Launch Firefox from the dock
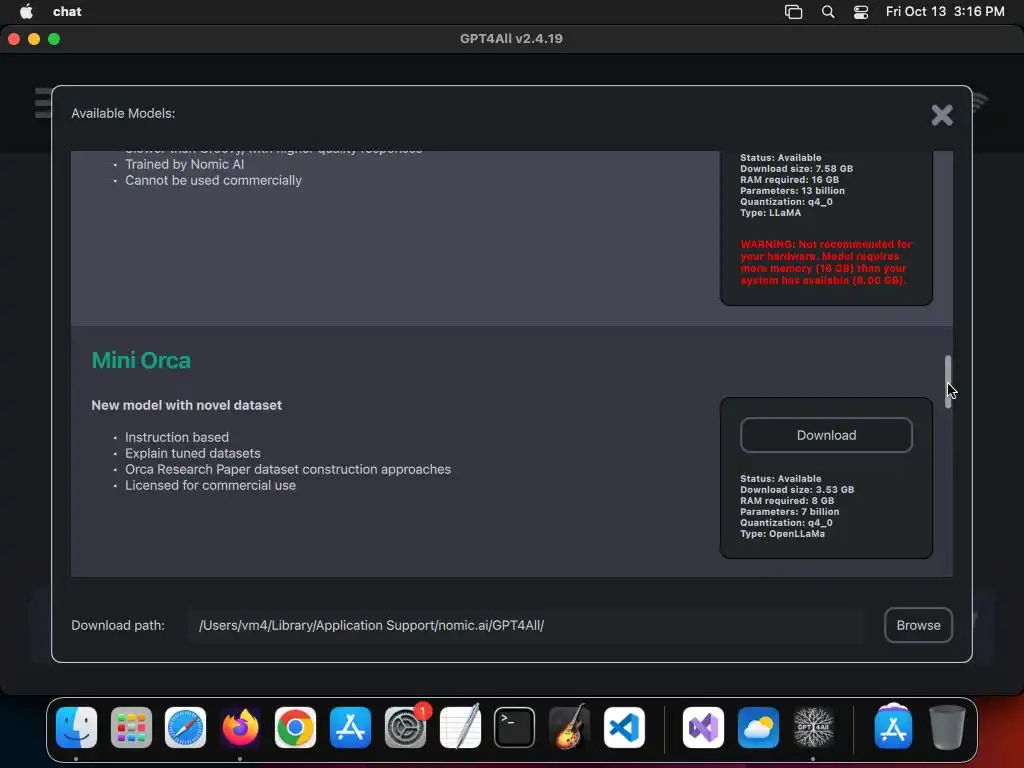 (240, 727)
